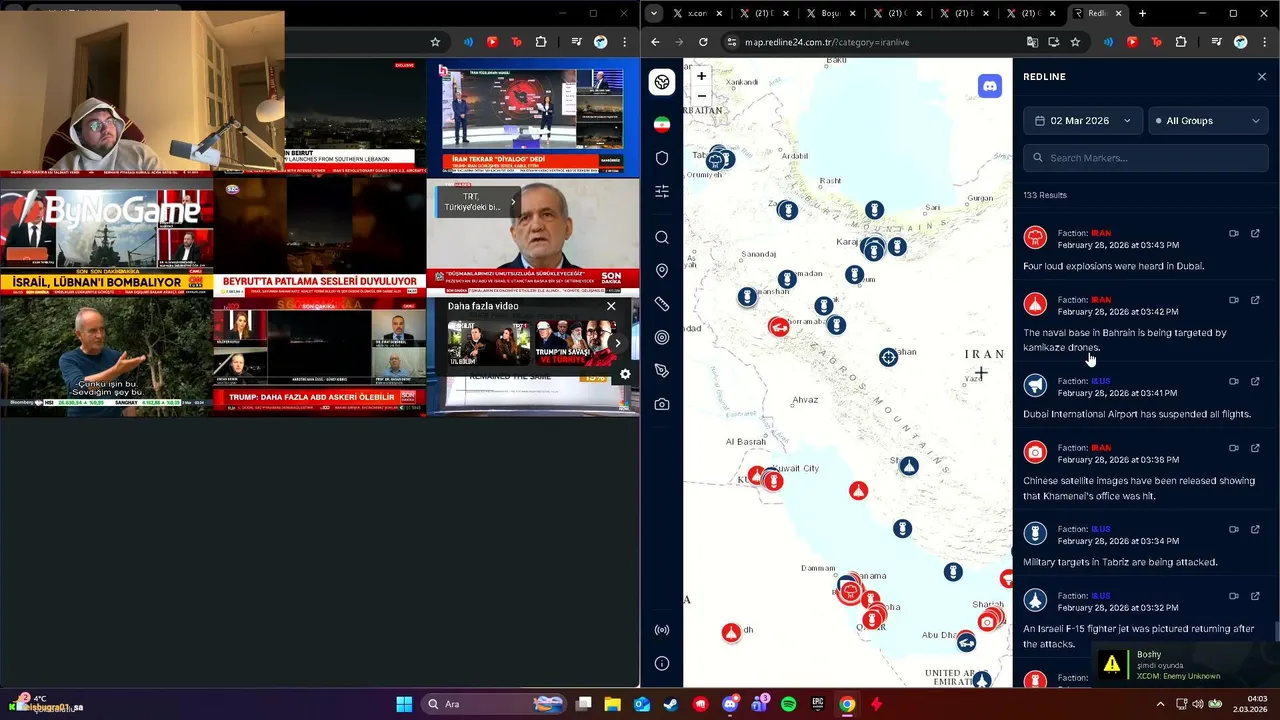This screenshot has width=1280, height=720.
Task: Open the media control icon in right Chrome
Action: [x=1217, y=42]
